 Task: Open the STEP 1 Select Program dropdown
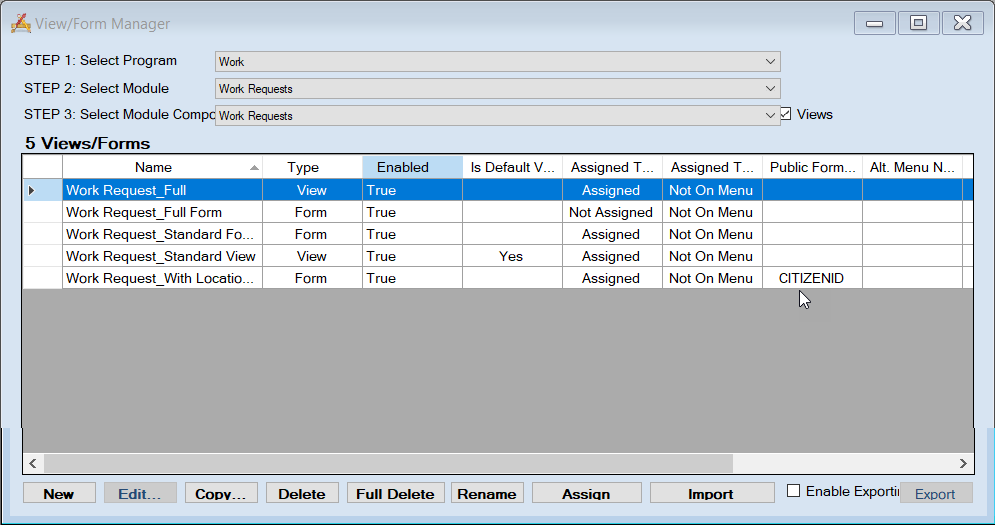pyautogui.click(x=498, y=62)
